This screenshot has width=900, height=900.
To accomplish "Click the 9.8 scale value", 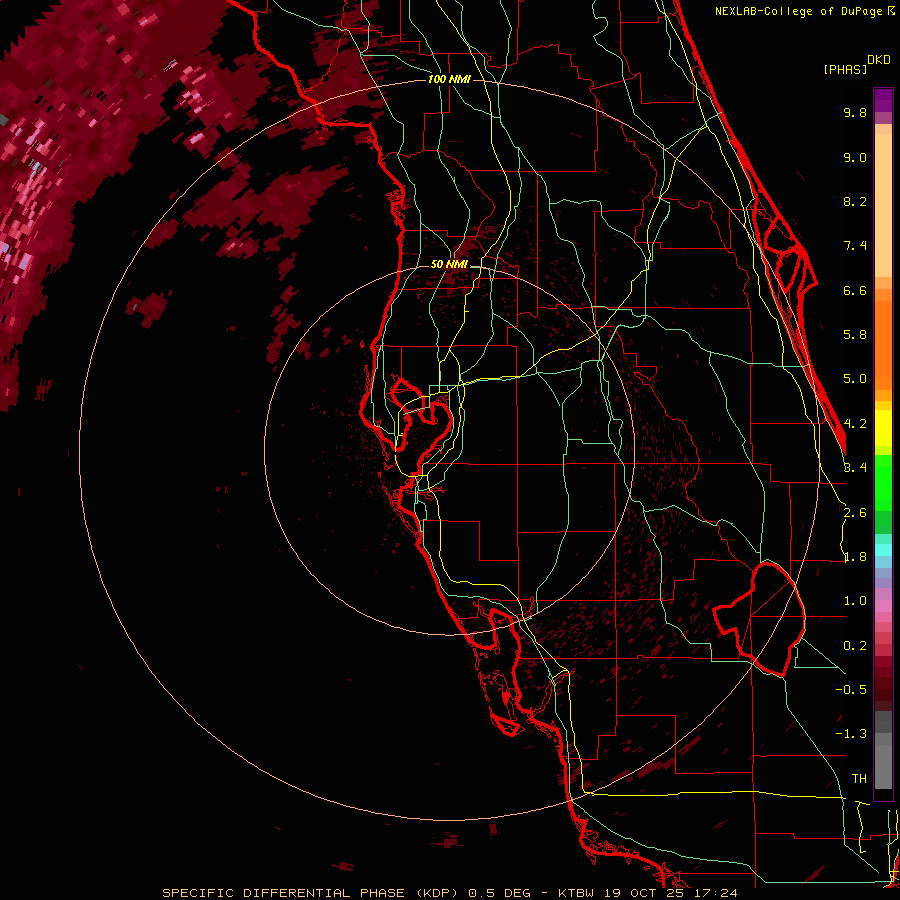I will pos(855,112).
